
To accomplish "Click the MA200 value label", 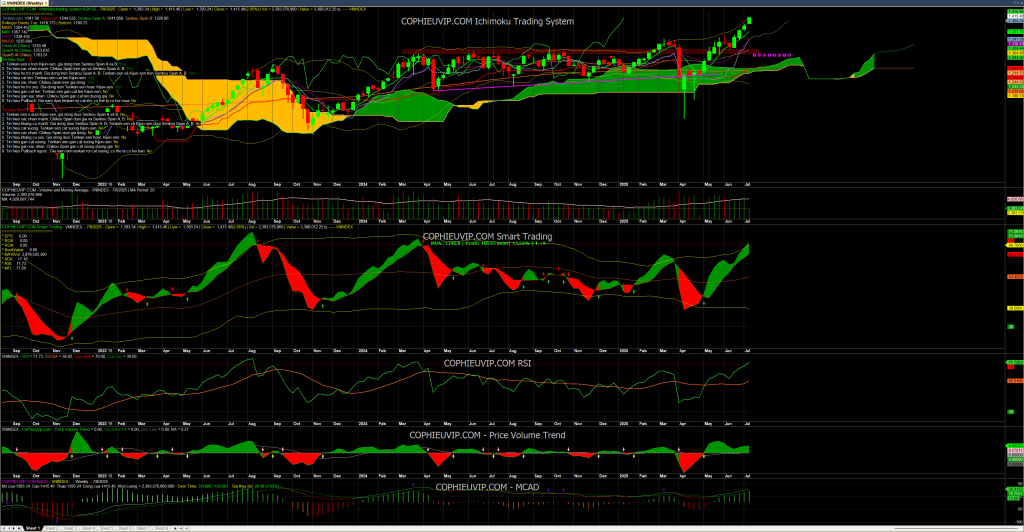I will click(x=17, y=41).
